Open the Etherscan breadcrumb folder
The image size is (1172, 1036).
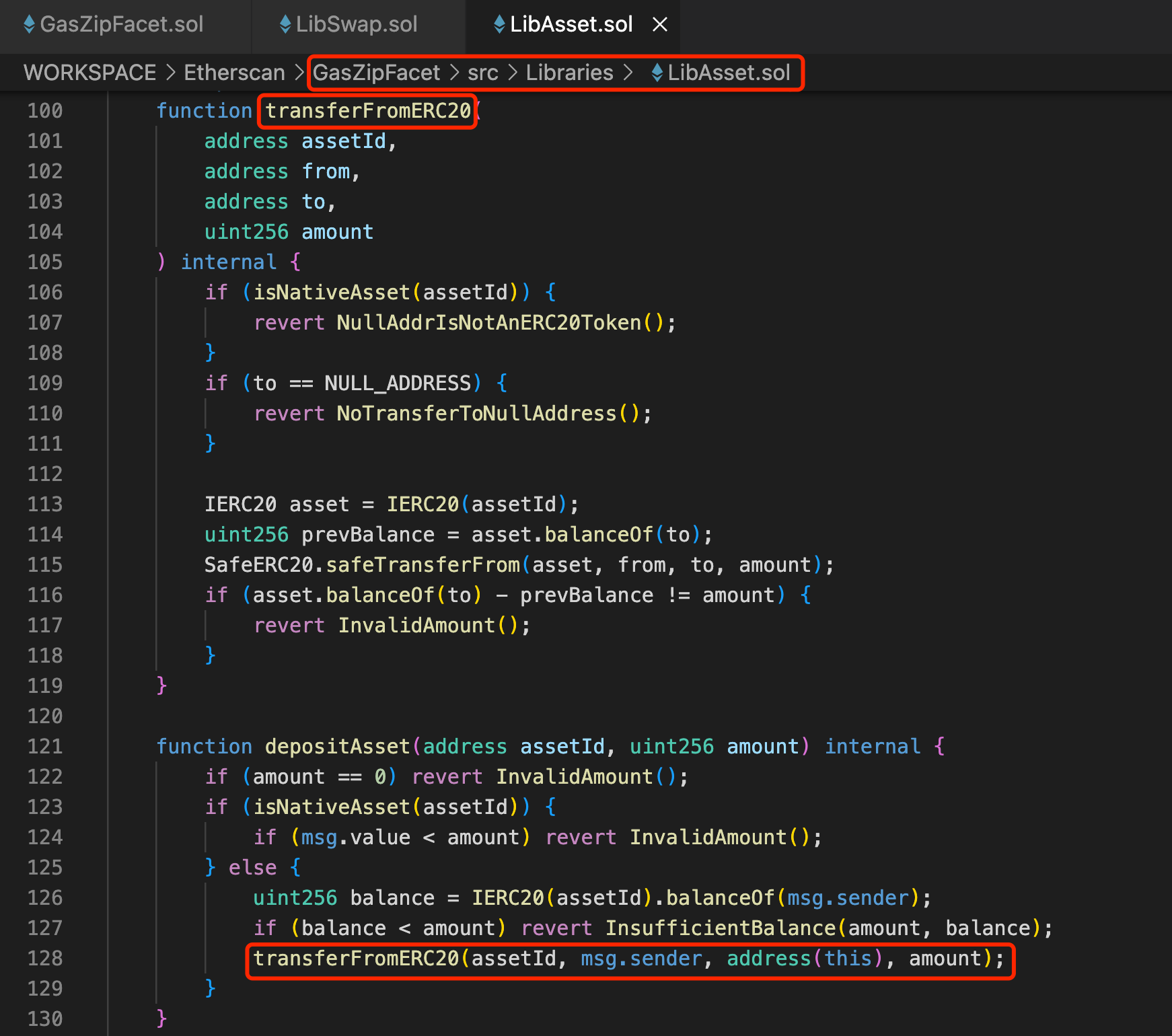tap(234, 73)
